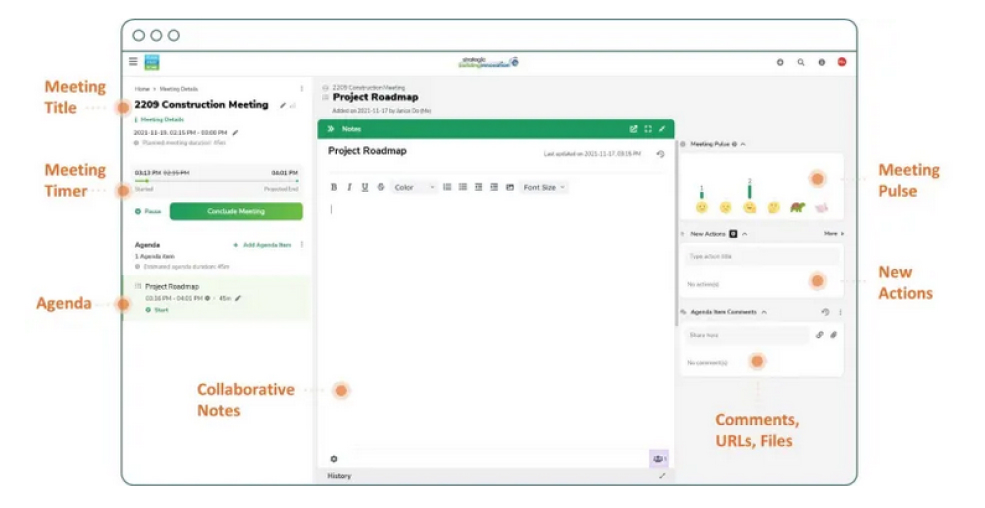
Task: Select the turtle pulse reaction
Action: click(797, 207)
